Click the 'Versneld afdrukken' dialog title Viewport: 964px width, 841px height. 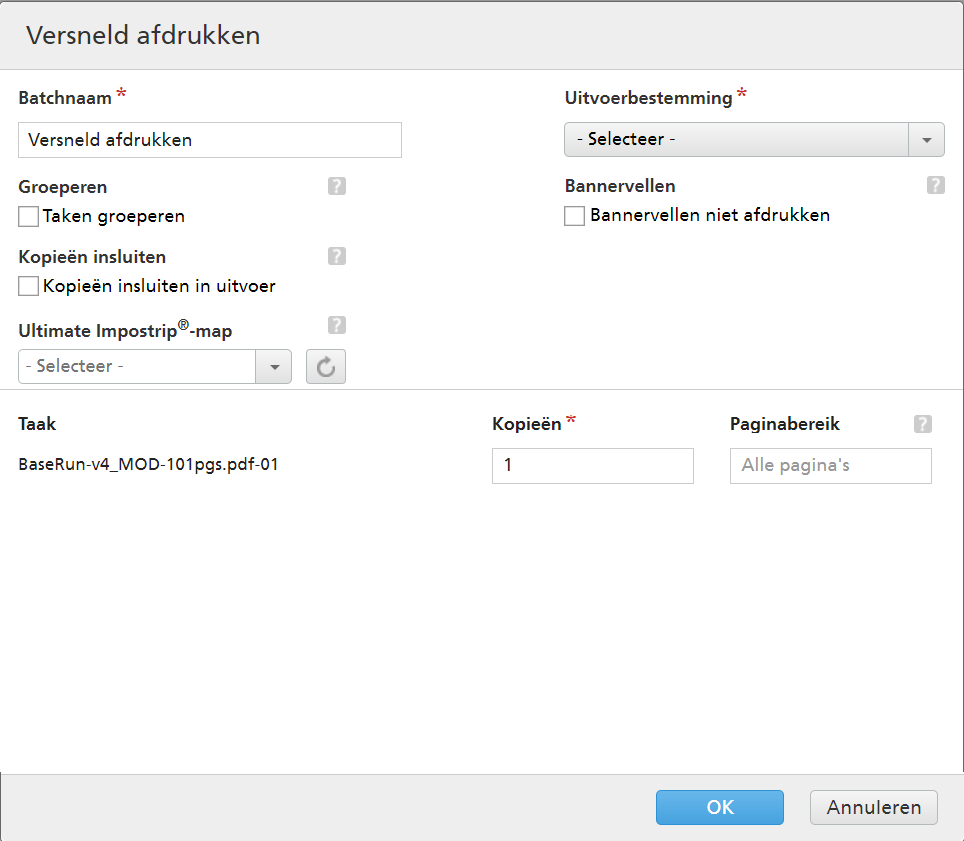click(143, 35)
